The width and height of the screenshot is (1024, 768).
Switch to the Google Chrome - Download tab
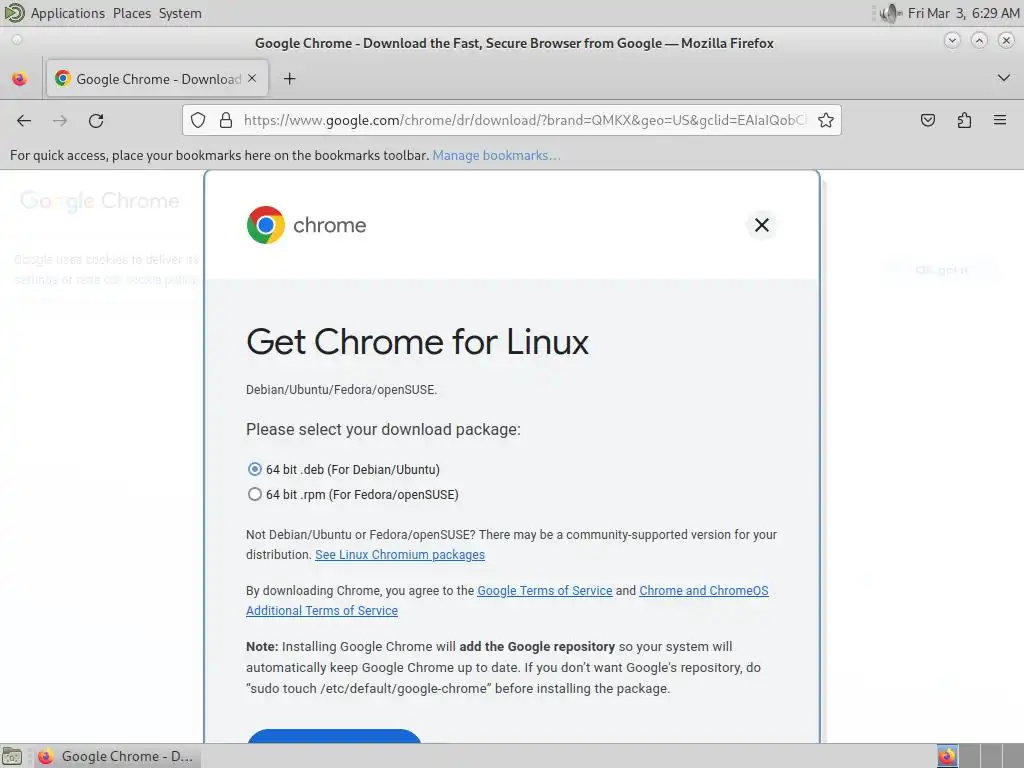tap(157, 79)
